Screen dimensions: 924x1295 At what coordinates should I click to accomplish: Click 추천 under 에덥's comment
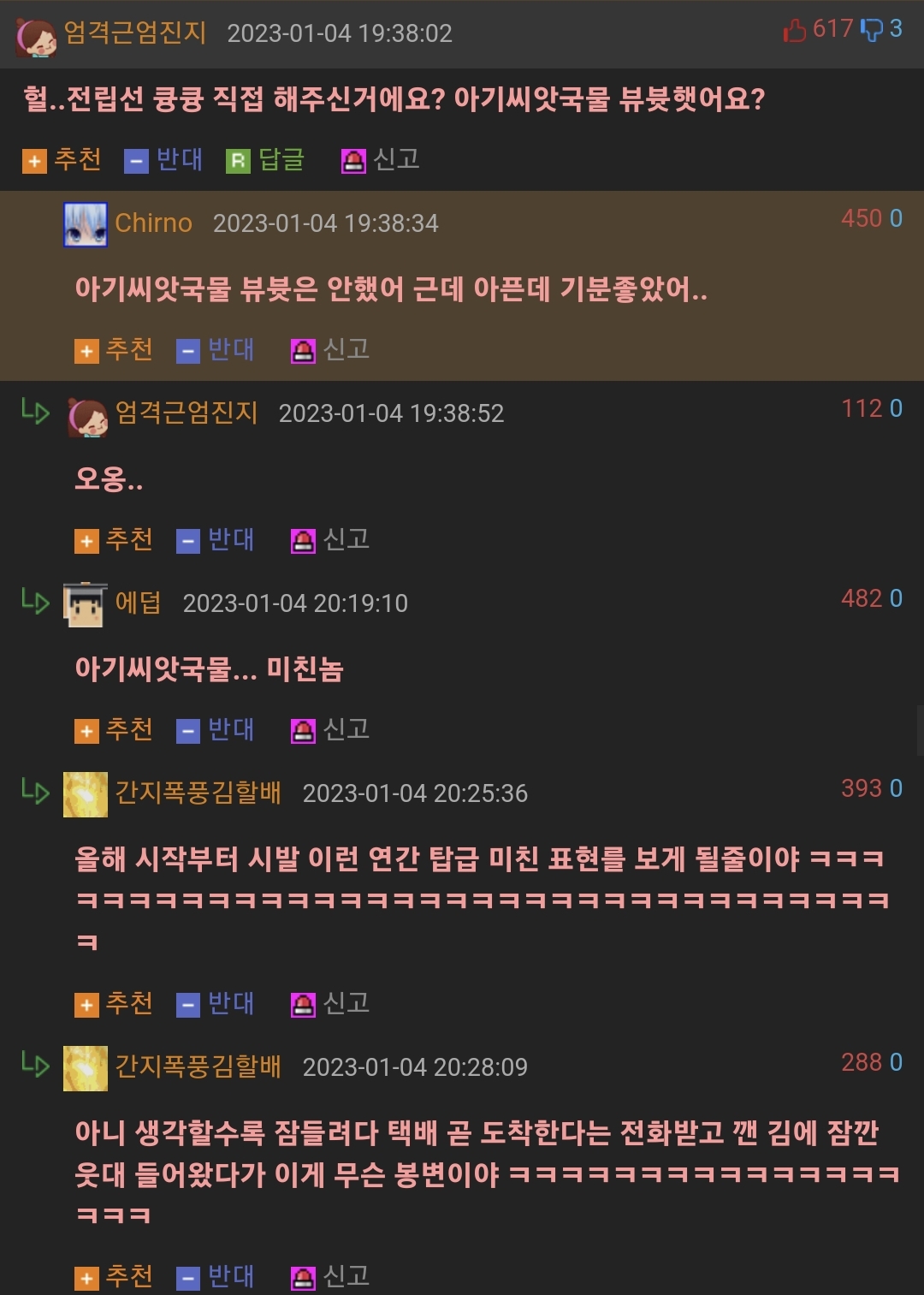pyautogui.click(x=114, y=729)
